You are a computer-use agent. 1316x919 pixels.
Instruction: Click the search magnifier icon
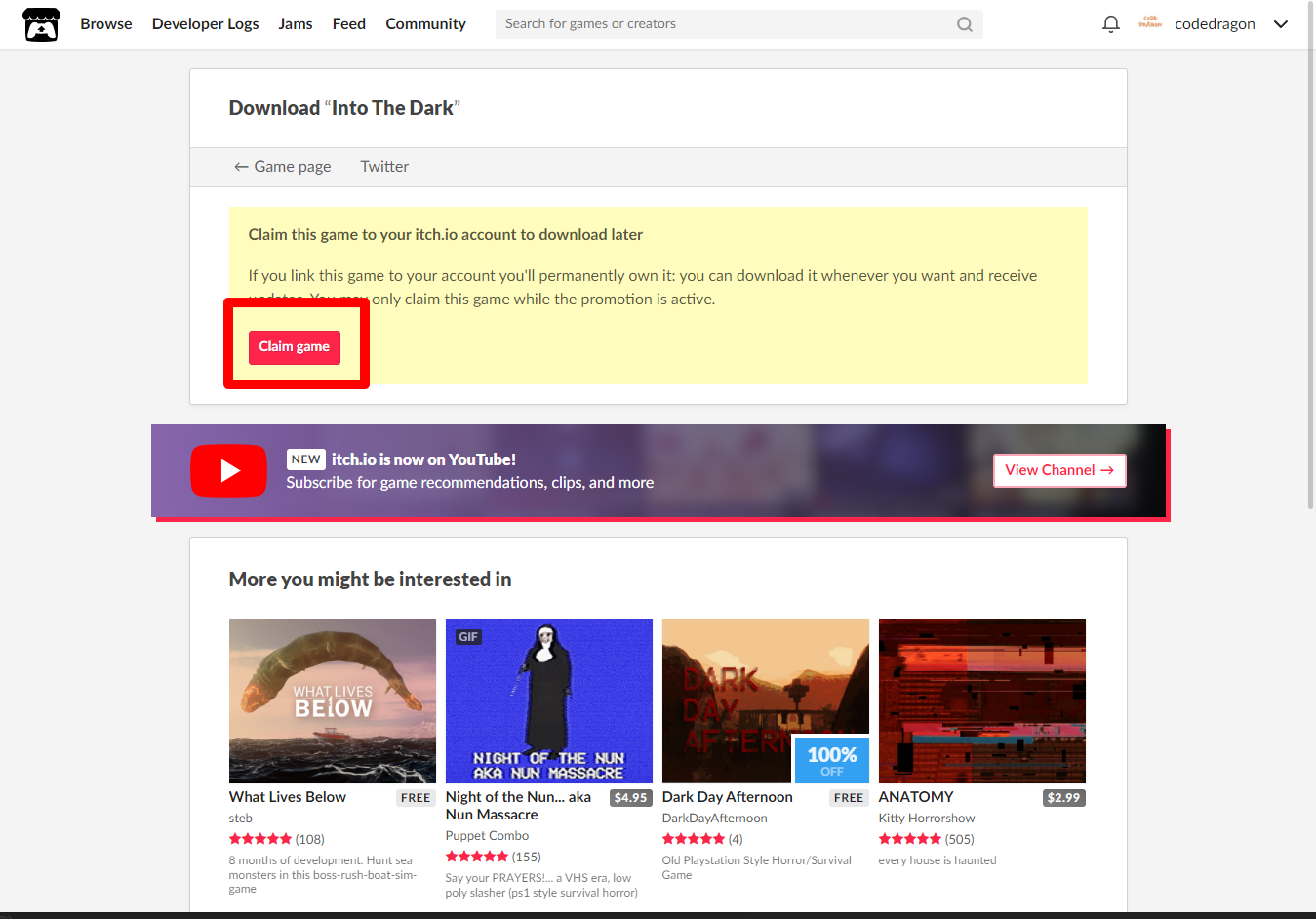(964, 24)
